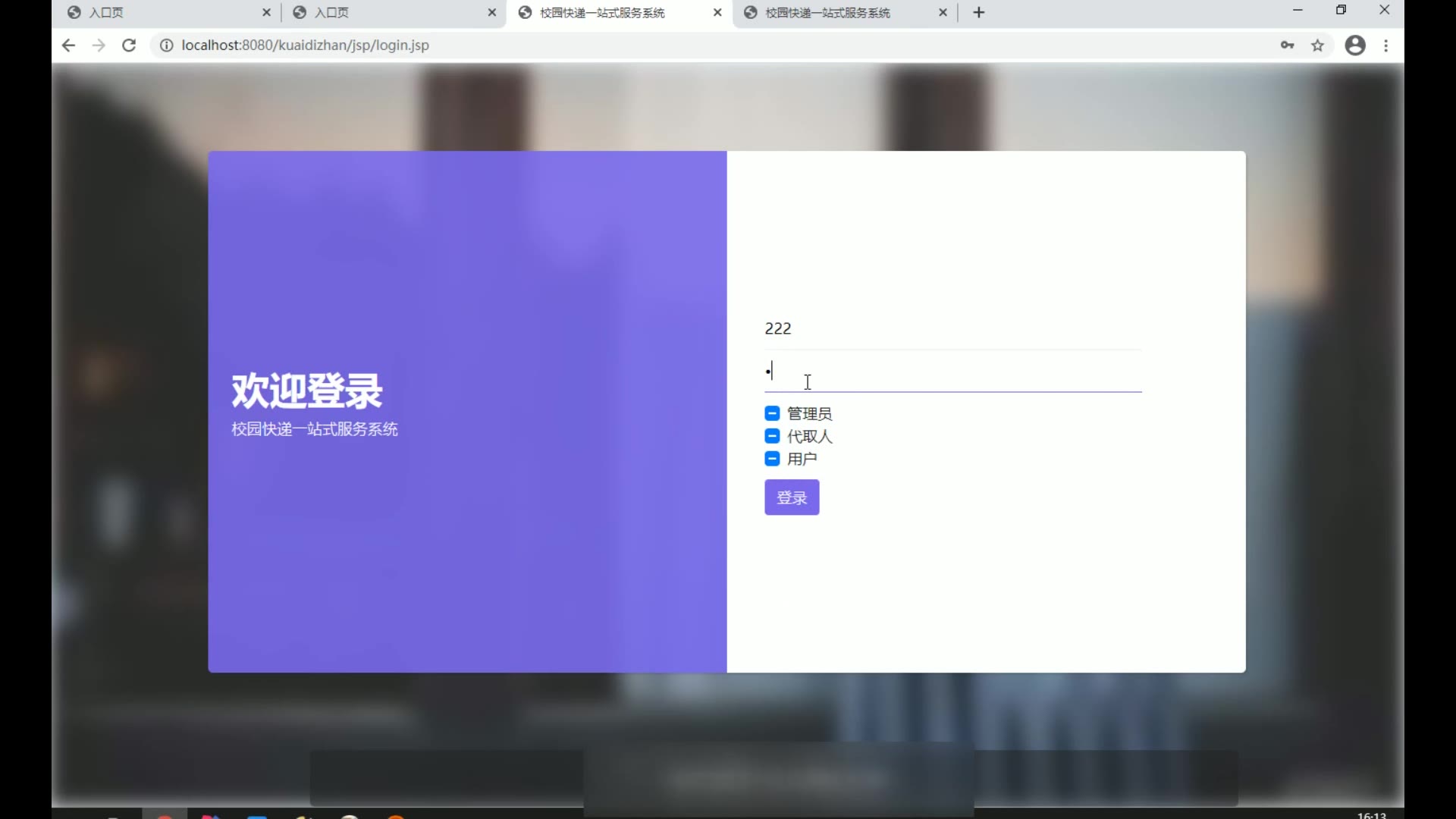Focus the password input field

pyautogui.click(x=952, y=372)
